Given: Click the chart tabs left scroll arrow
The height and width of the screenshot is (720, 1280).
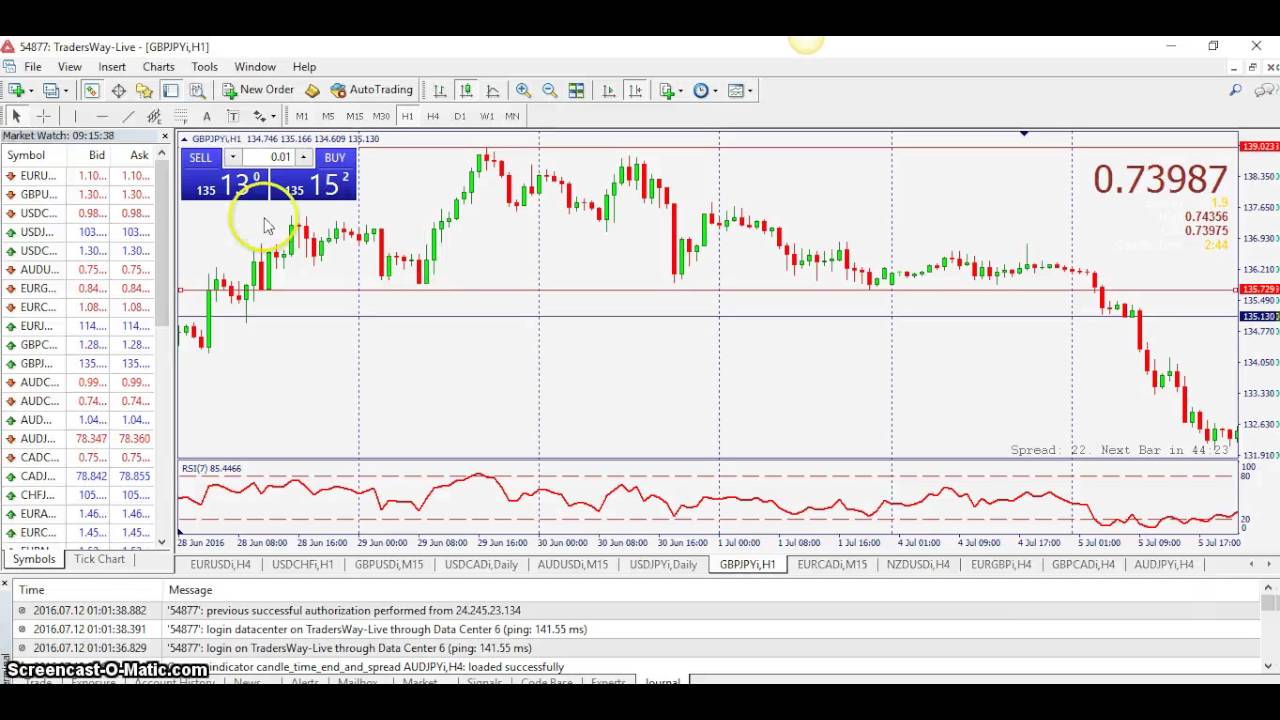Looking at the screenshot, I should click(1252, 564).
